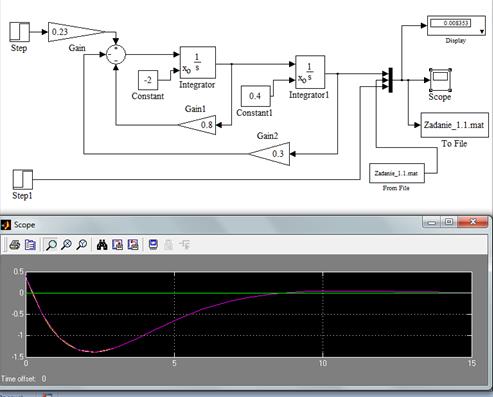Viewport: 493px width, 397px height.
Task: Select the Constant1 block with value 0.4
Action: 256,96
